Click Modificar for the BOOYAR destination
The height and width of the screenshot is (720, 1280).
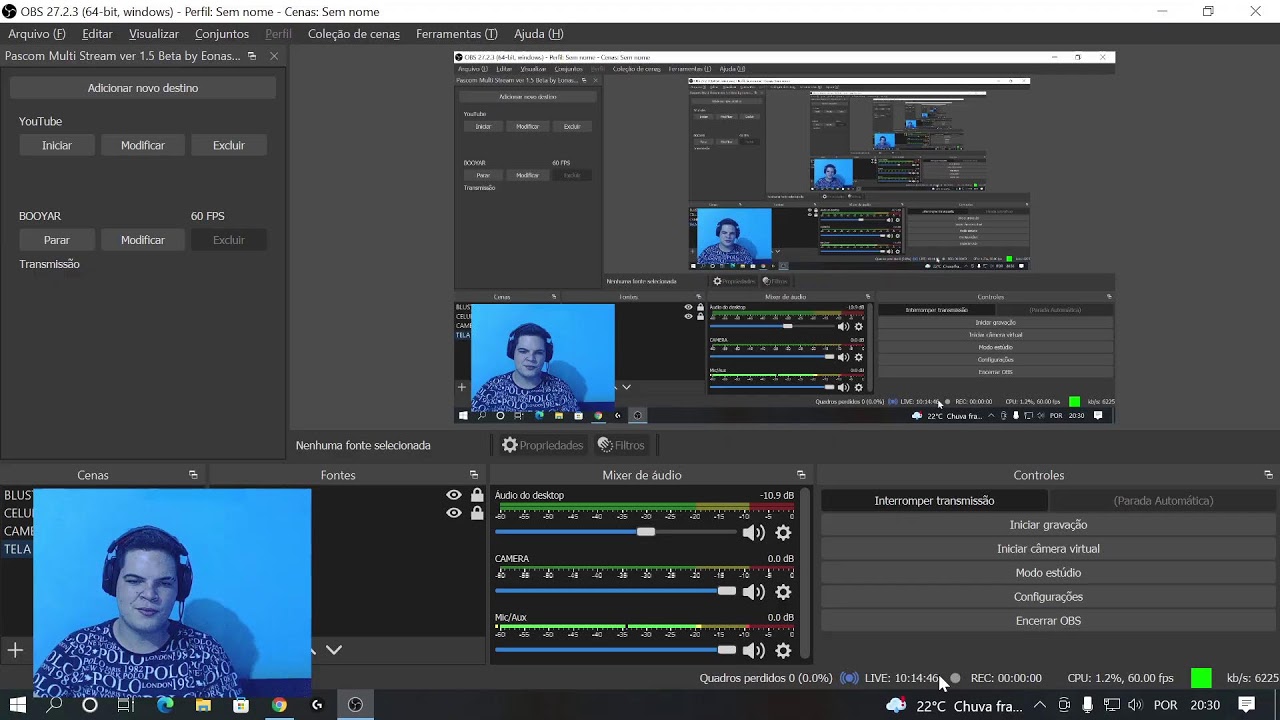[x=143, y=240]
